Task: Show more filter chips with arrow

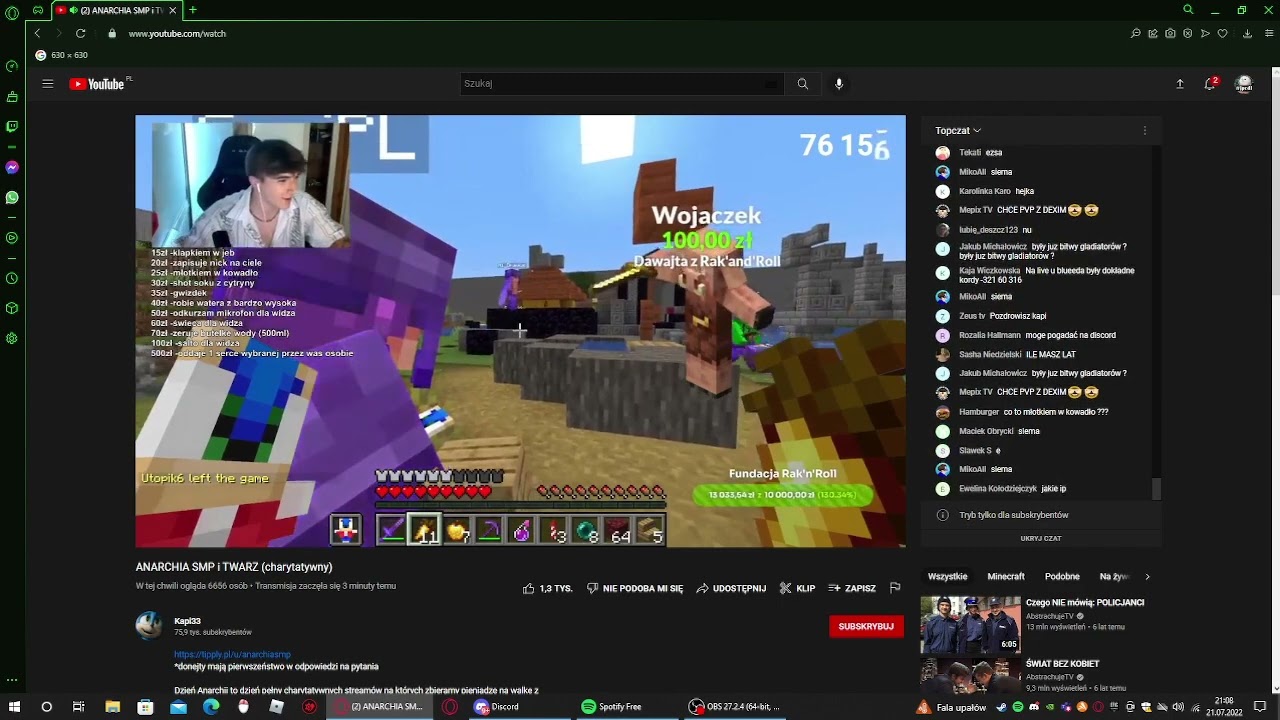Action: point(1147,576)
